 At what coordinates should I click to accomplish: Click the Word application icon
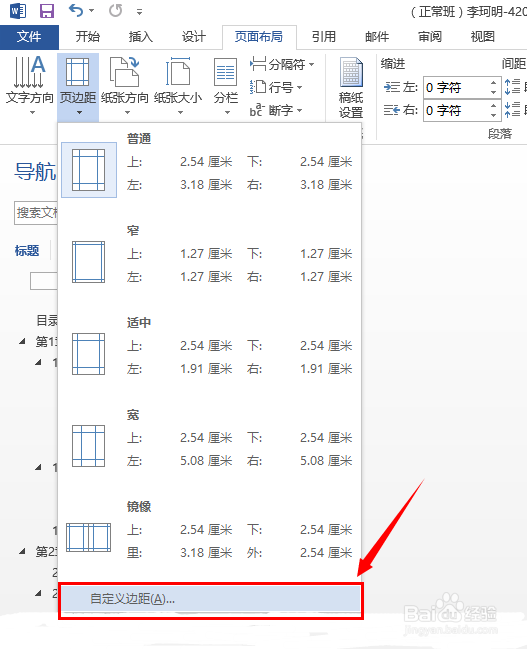[18, 11]
